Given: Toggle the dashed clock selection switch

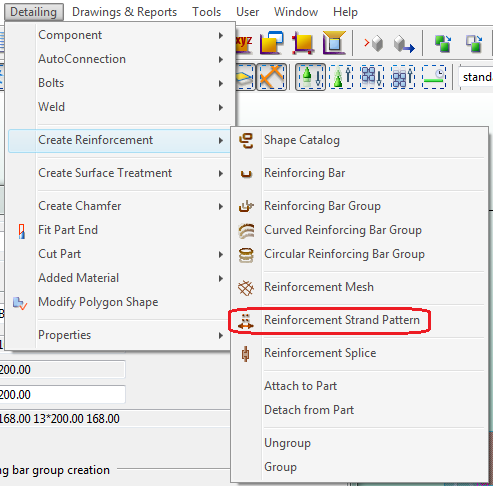Looking at the screenshot, I should [434, 77].
